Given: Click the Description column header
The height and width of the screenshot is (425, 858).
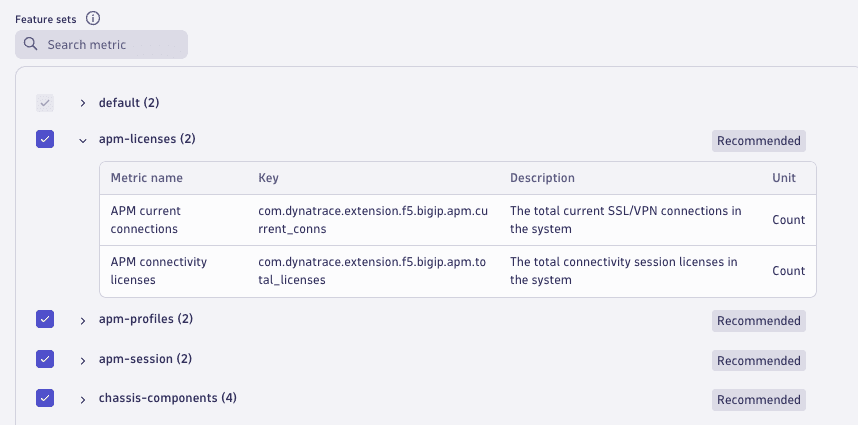Looking at the screenshot, I should [542, 178].
